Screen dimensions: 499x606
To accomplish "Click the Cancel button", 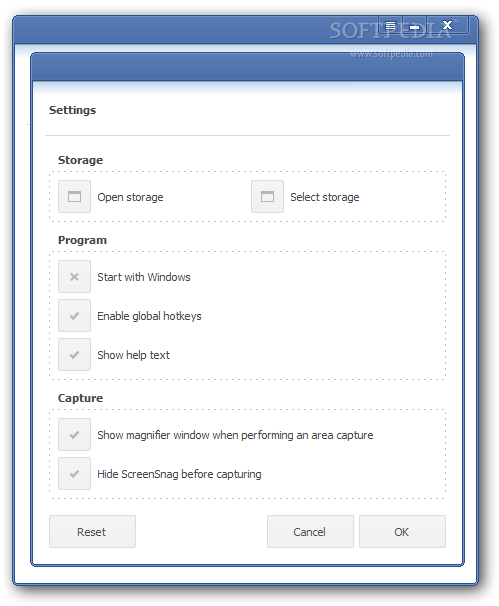I will [310, 531].
